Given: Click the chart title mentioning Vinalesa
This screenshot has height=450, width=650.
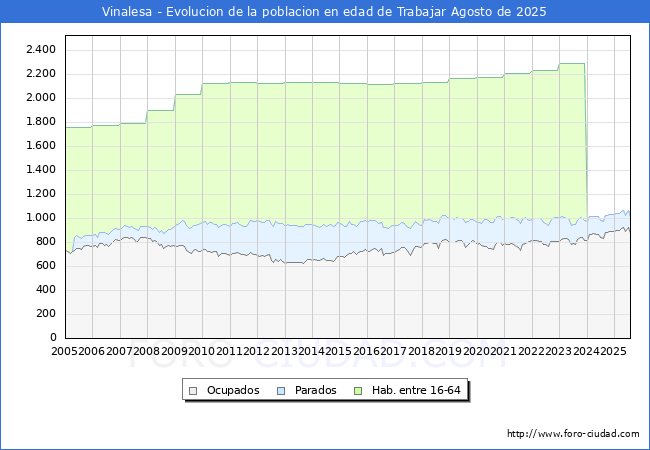Looking at the screenshot, I should point(325,11).
